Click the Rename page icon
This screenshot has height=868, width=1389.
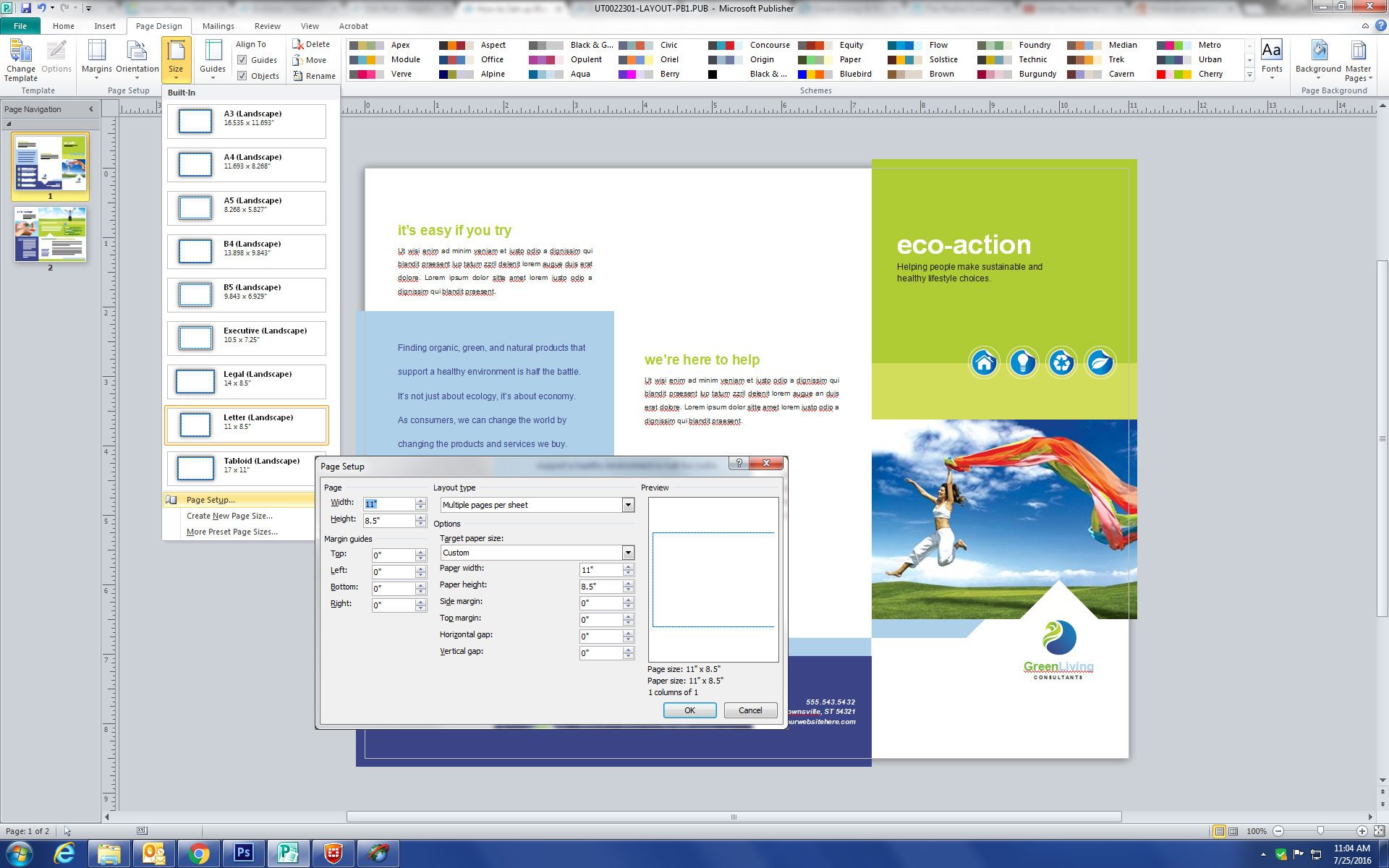coord(297,76)
